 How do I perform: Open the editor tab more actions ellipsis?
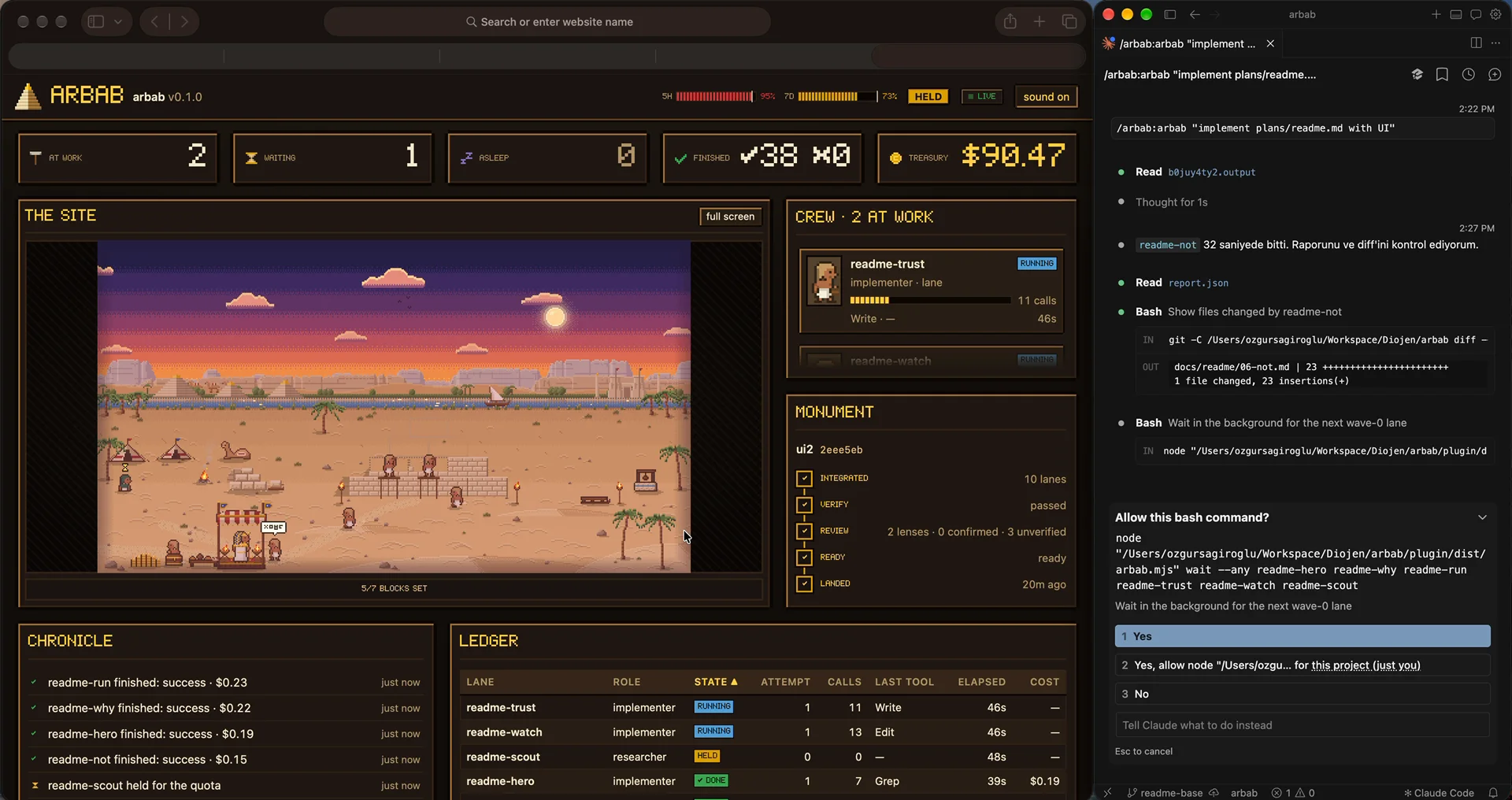1495,43
